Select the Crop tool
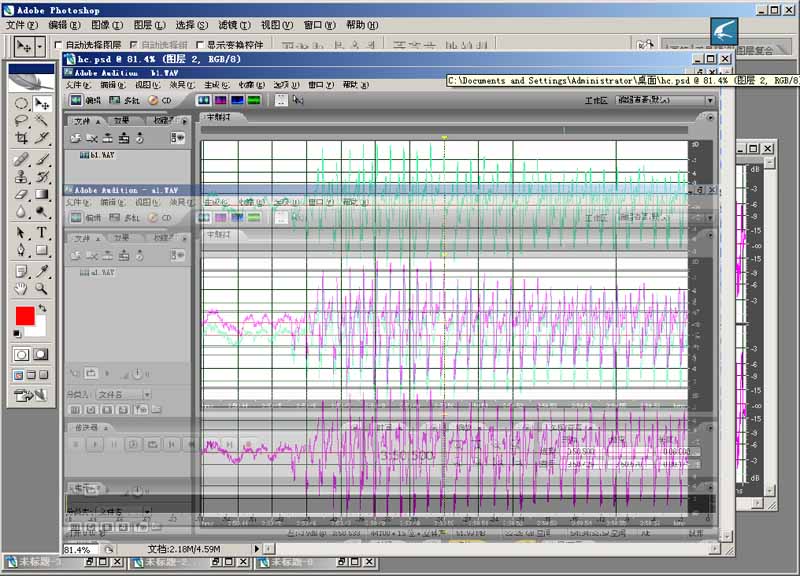 point(21,138)
